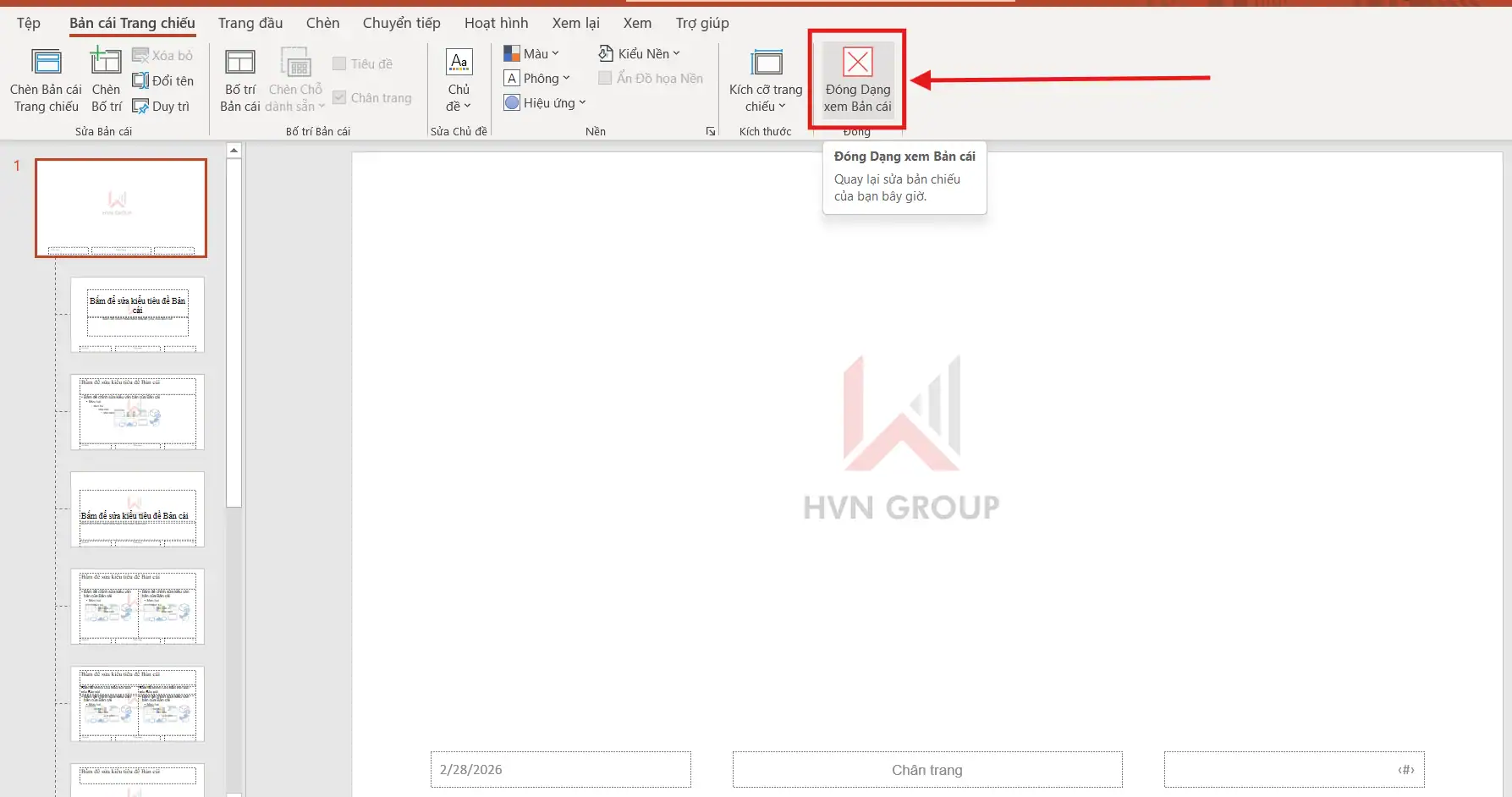The width and height of the screenshot is (1512, 797).
Task: Open the Tệp menu
Action: [28, 23]
